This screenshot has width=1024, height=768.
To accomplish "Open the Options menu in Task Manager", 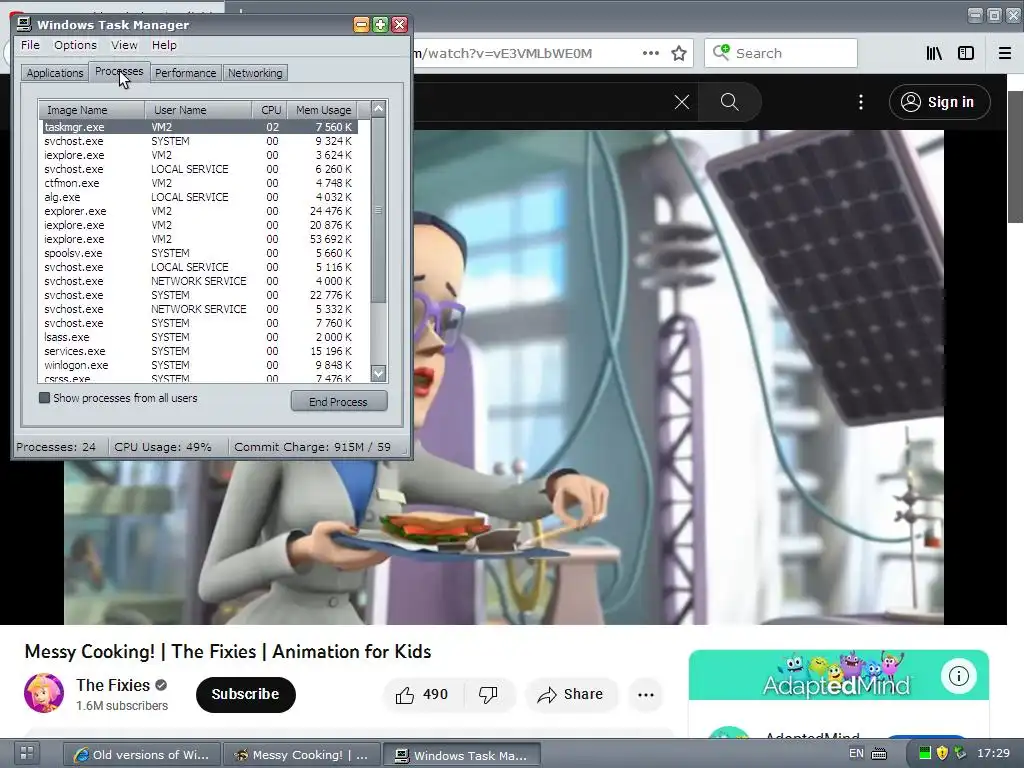I will pyautogui.click(x=75, y=45).
